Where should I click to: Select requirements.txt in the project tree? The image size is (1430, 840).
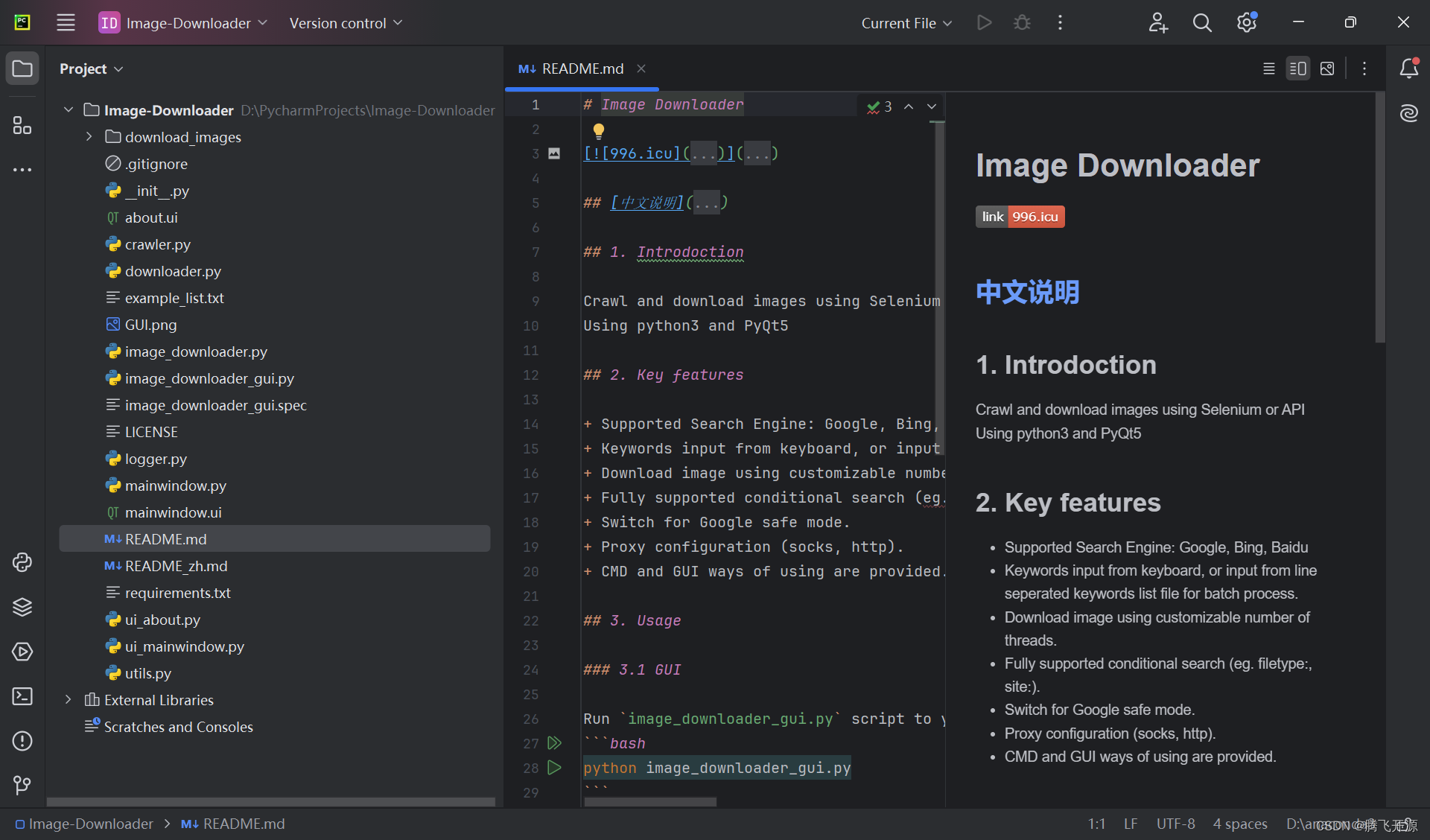tap(177, 593)
